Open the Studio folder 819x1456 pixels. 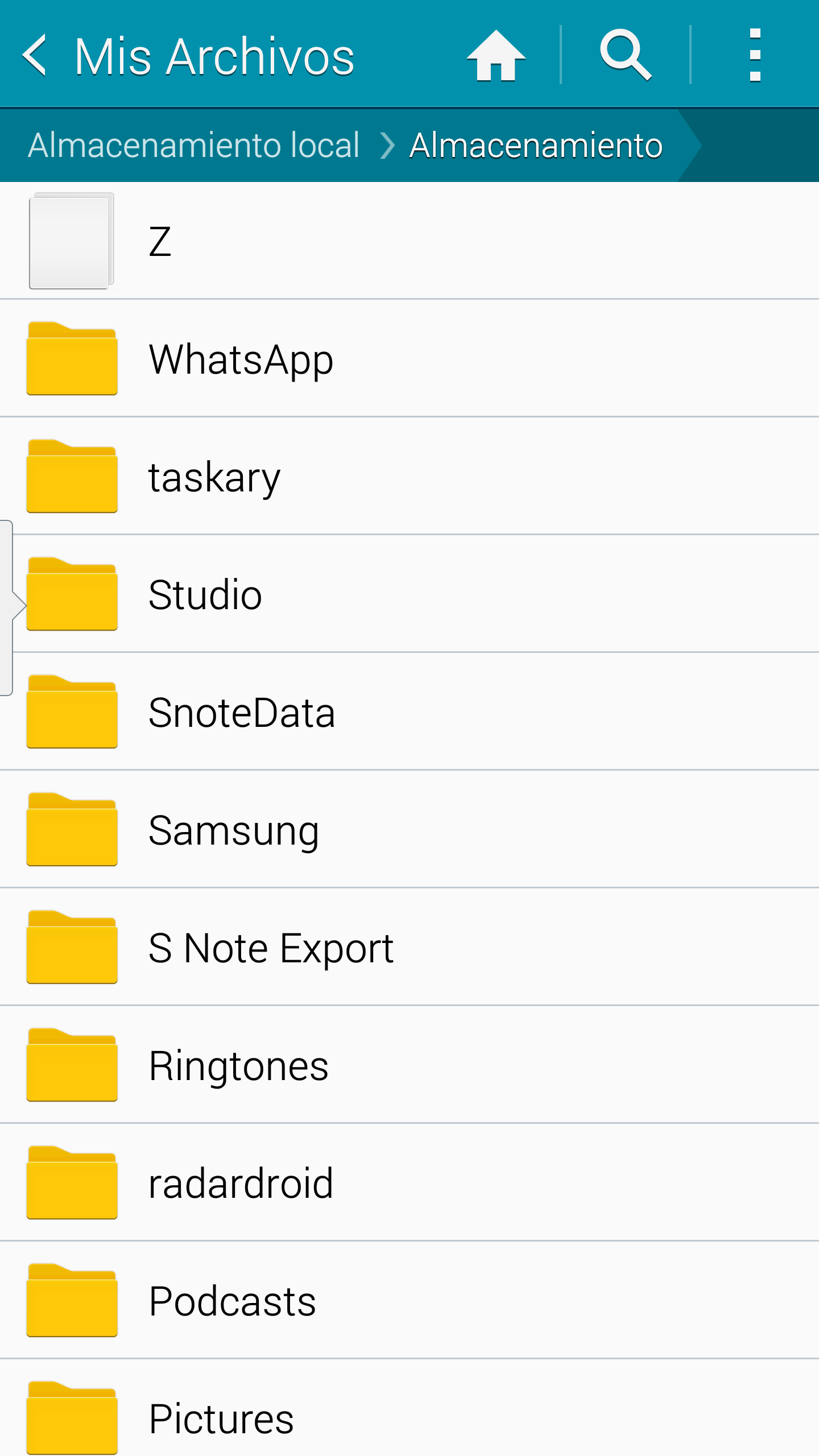(205, 595)
